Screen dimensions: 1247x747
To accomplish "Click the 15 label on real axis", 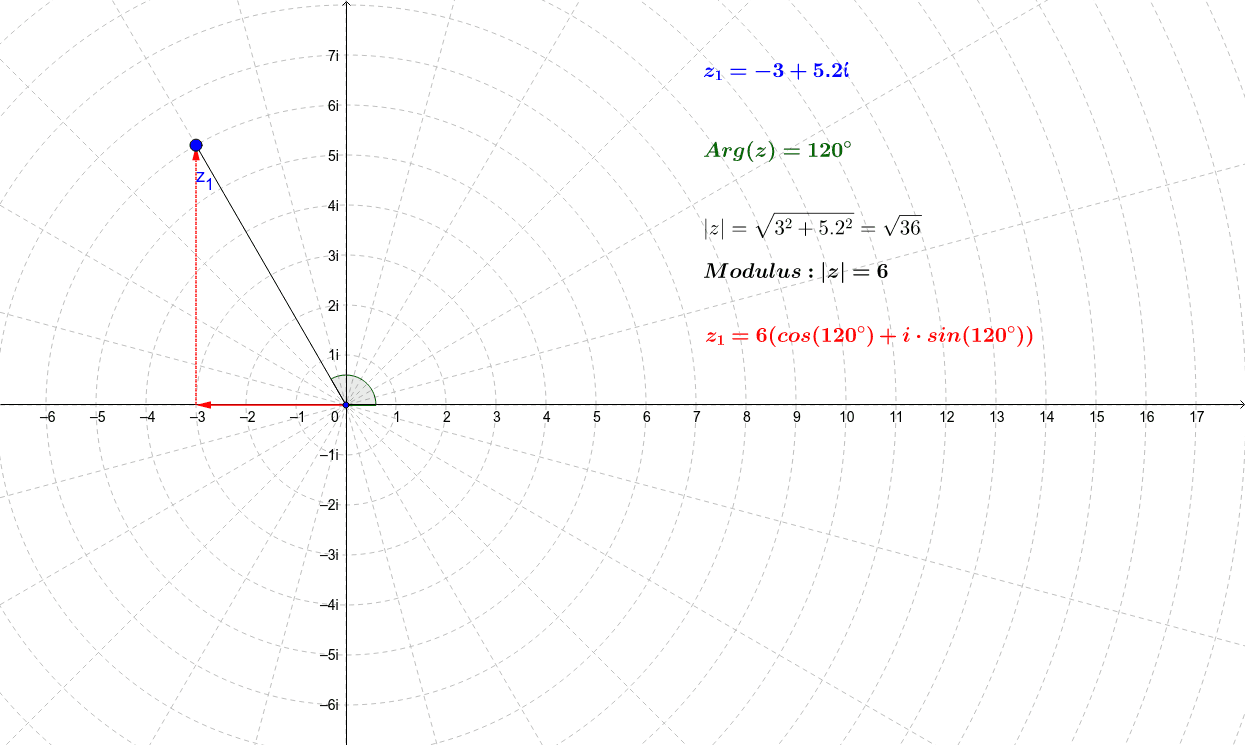I will (1096, 417).
